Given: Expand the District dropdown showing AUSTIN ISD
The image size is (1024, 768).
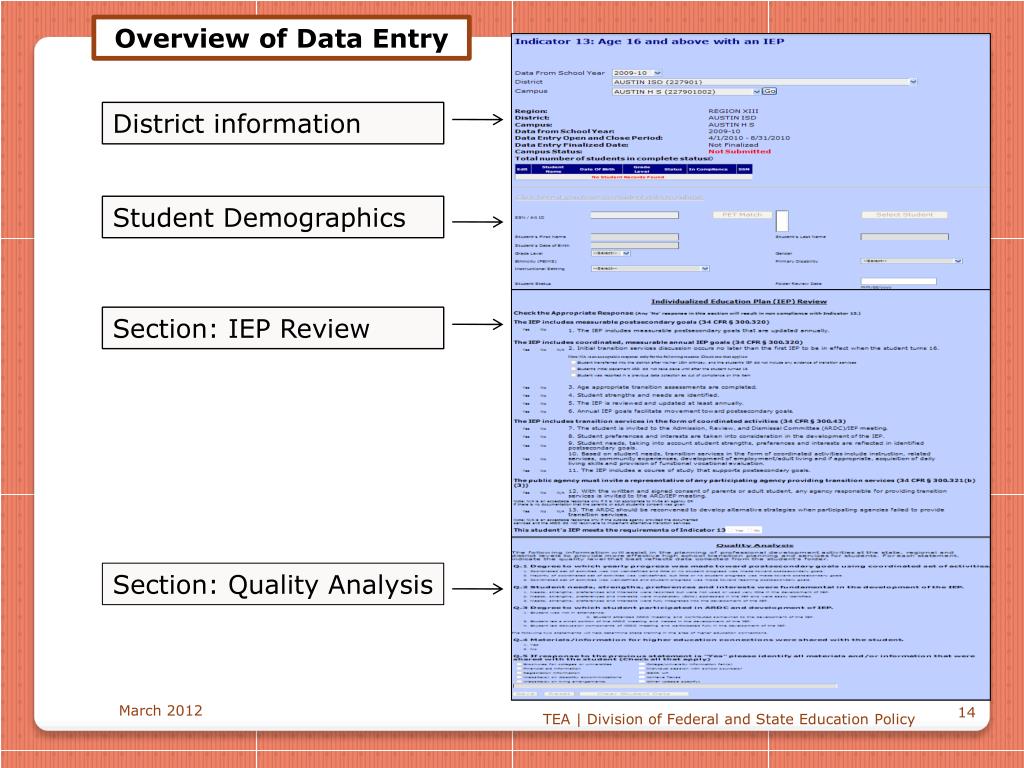Looking at the screenshot, I should 764,82.
